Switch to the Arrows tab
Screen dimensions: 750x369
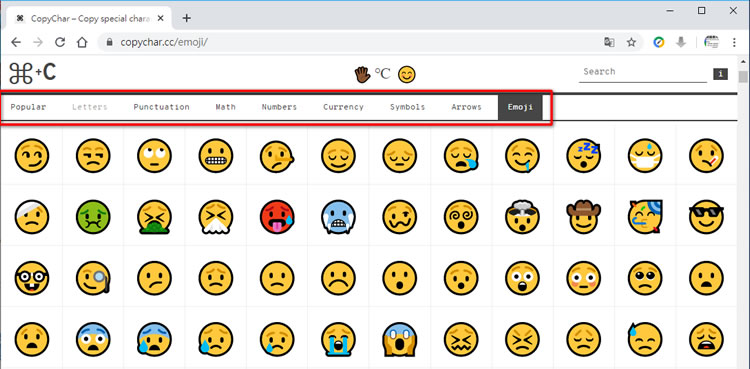[x=466, y=107]
